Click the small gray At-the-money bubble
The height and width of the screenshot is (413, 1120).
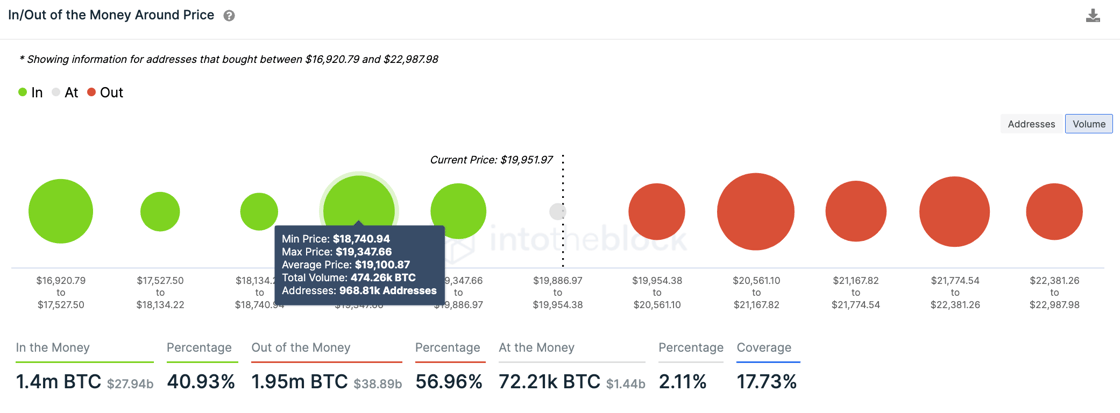[558, 212]
